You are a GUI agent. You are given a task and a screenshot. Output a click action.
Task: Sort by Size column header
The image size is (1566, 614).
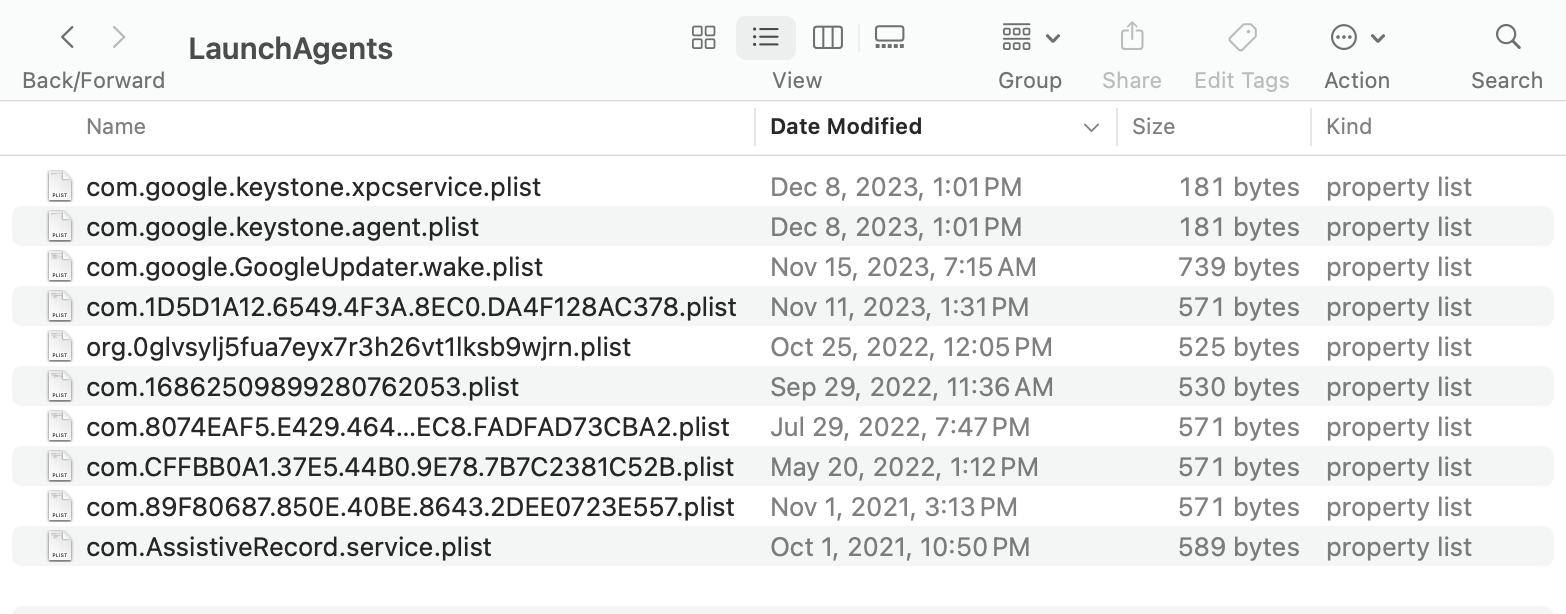(x=1153, y=127)
